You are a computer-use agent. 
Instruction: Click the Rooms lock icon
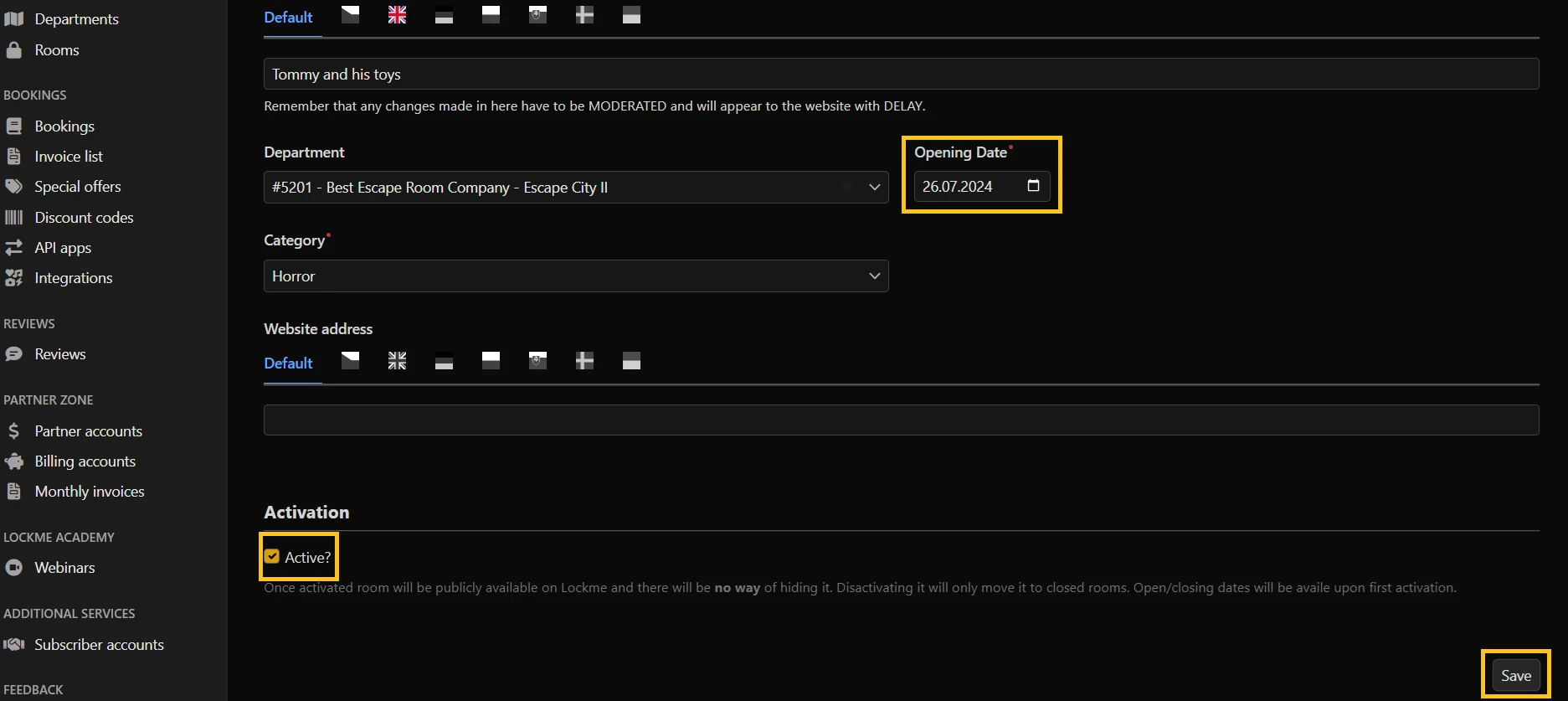[13, 50]
